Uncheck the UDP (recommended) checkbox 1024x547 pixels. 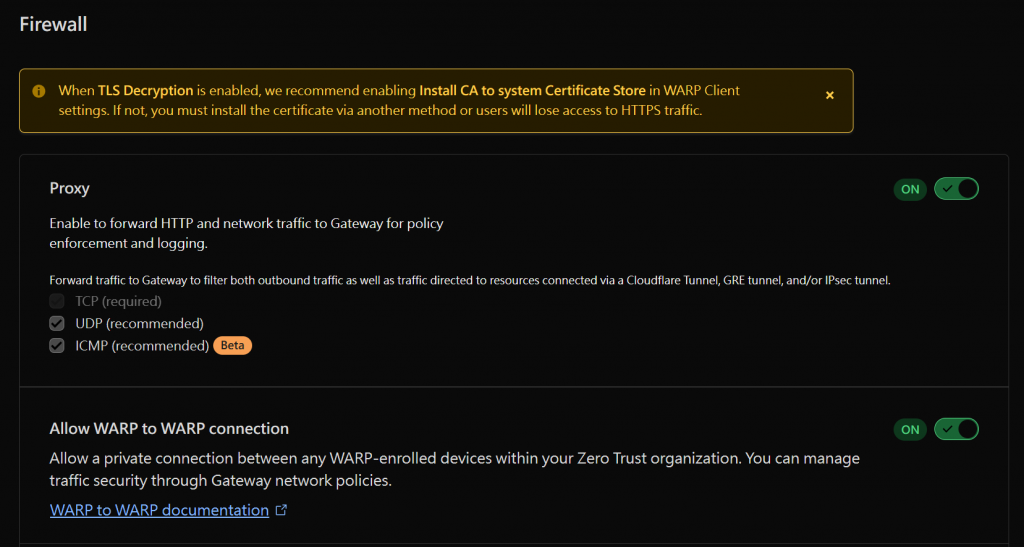58,323
